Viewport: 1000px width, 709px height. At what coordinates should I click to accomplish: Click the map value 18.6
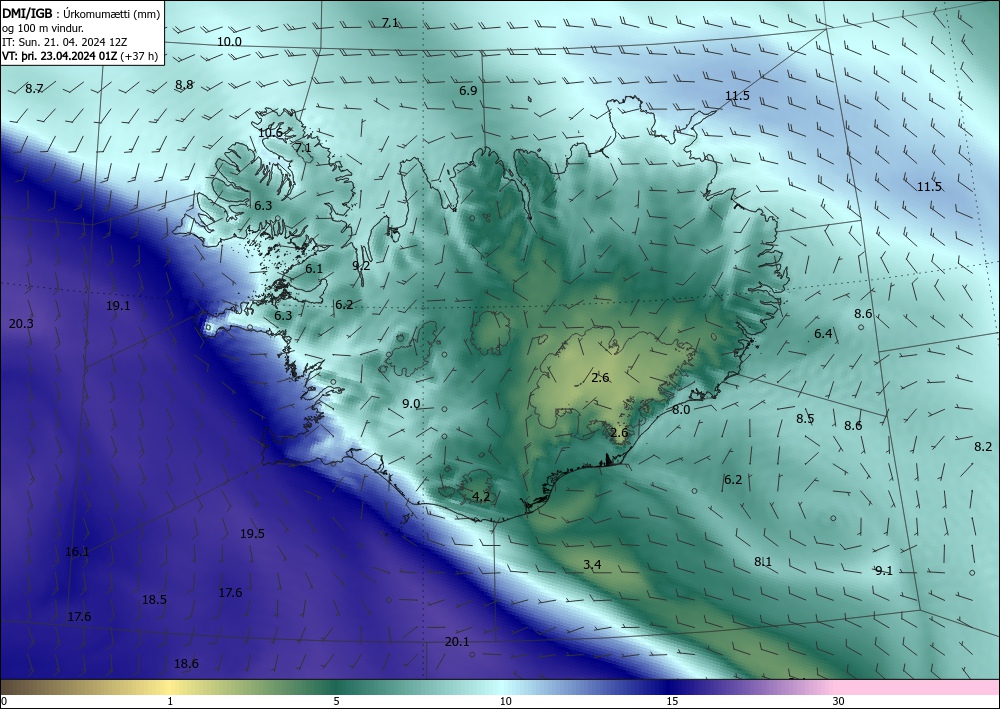point(186,664)
